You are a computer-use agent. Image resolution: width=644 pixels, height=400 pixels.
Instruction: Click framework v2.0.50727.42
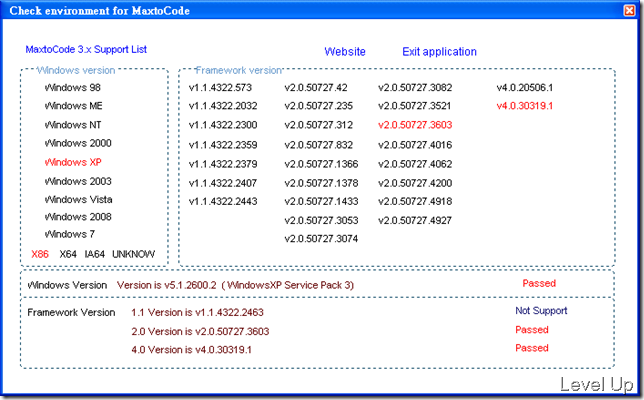pyautogui.click(x=316, y=87)
